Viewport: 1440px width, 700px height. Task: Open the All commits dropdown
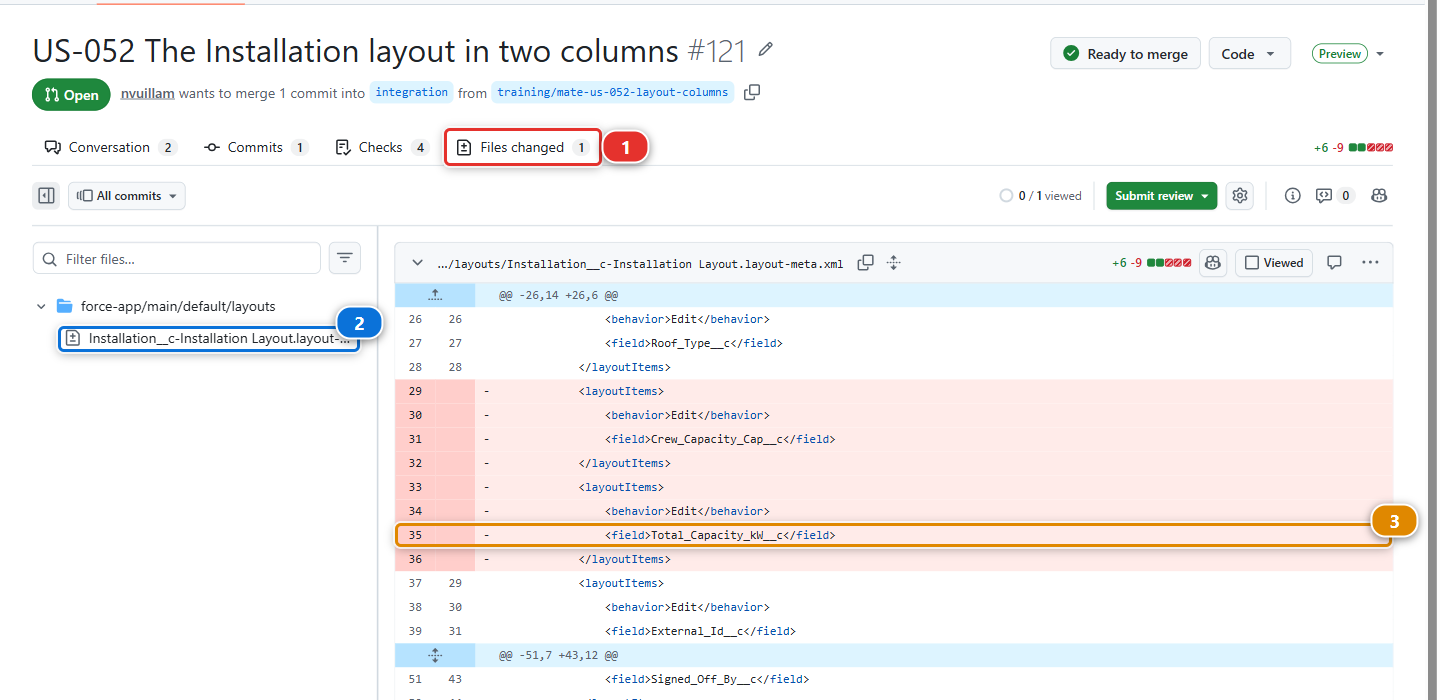[x=127, y=196]
